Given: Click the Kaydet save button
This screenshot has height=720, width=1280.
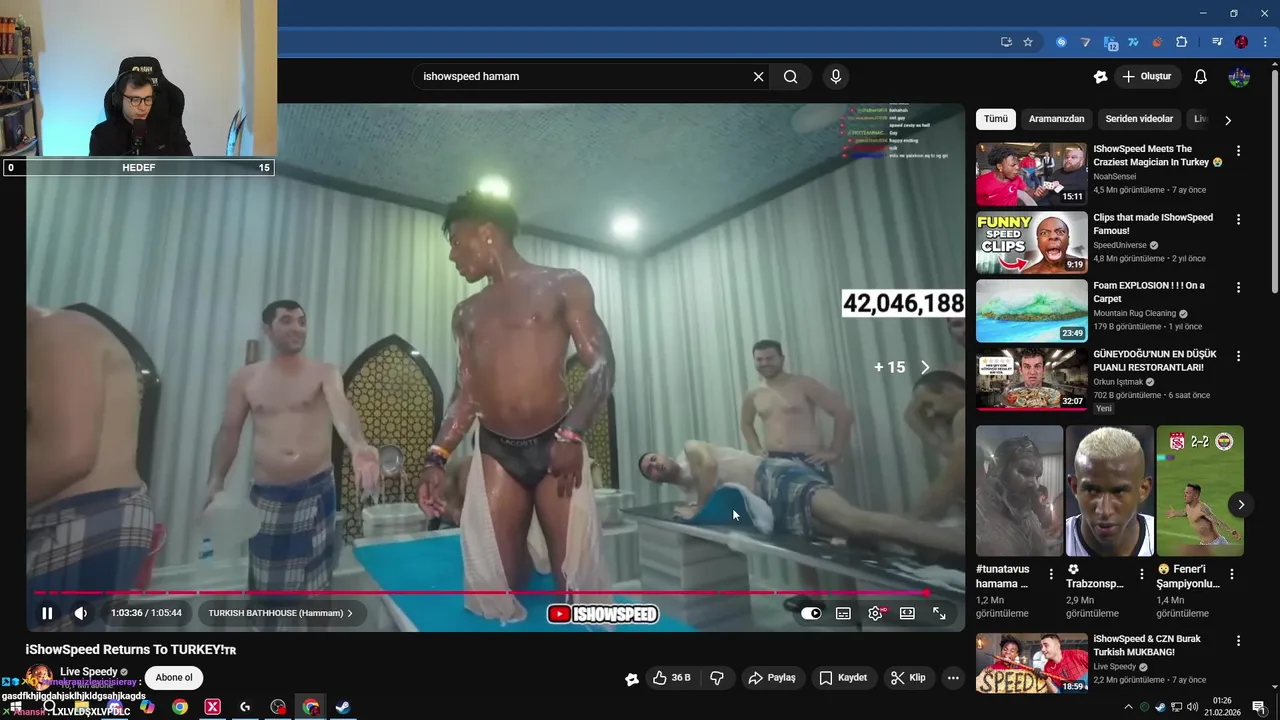Looking at the screenshot, I should [843, 678].
